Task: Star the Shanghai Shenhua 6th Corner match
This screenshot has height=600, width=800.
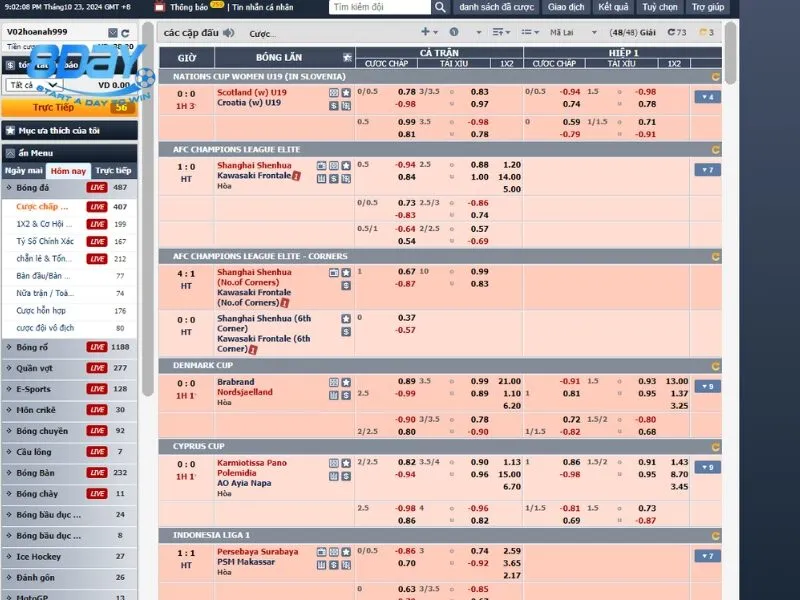Action: coord(346,319)
